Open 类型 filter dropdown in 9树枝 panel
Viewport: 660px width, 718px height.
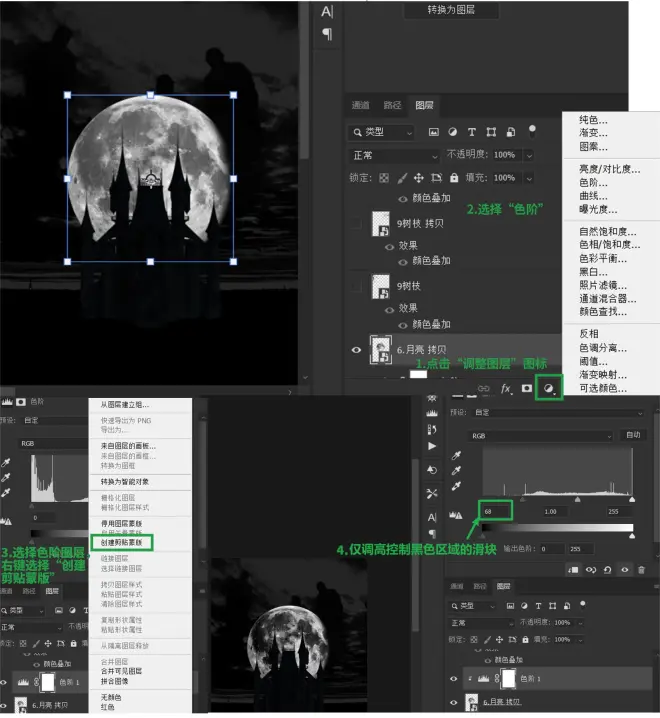coord(381,132)
